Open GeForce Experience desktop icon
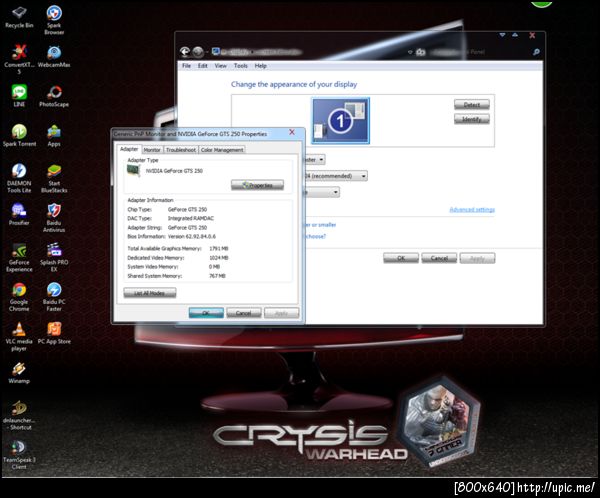 pyautogui.click(x=19, y=257)
